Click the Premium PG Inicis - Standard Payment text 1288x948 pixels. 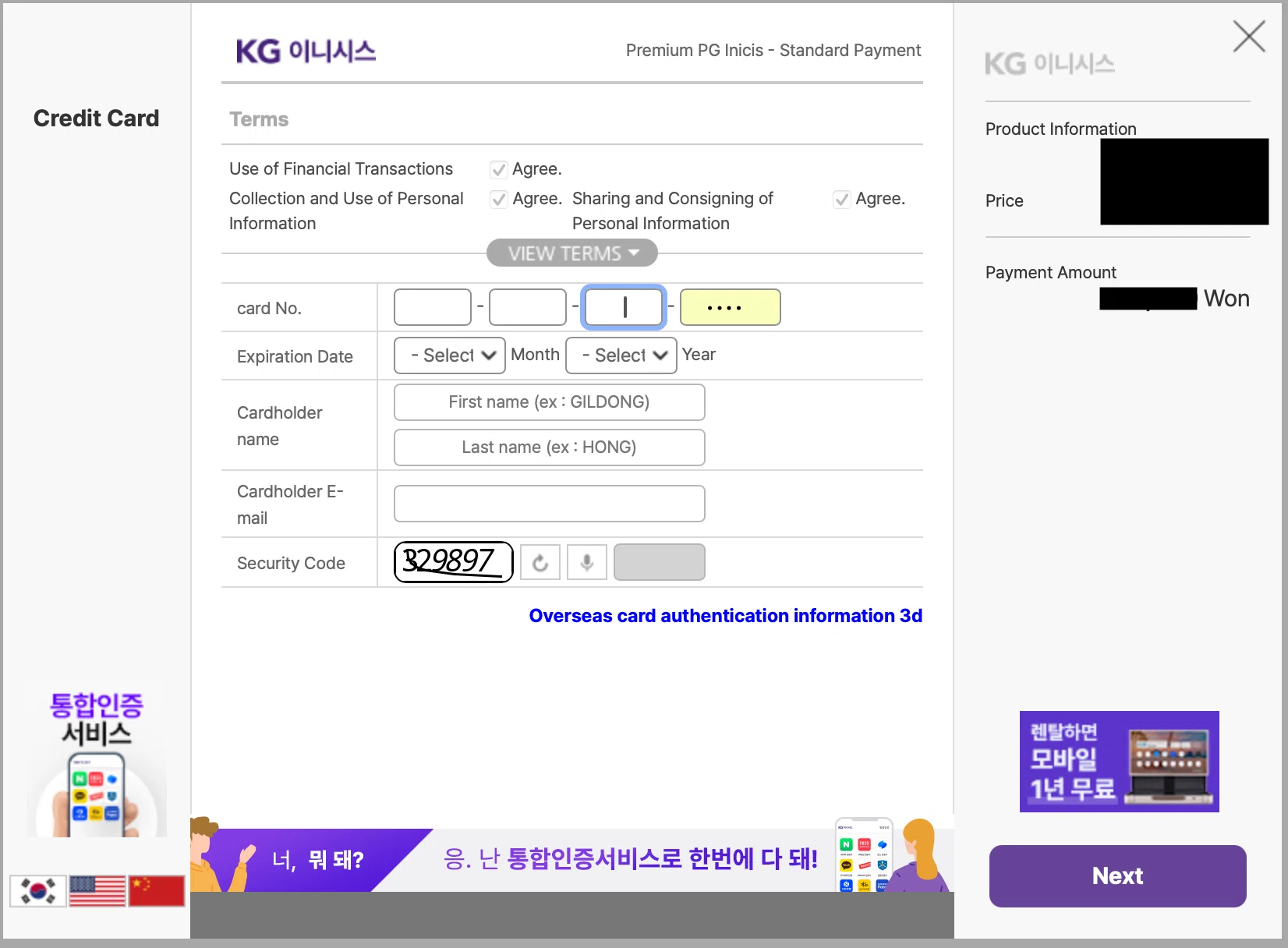point(773,51)
